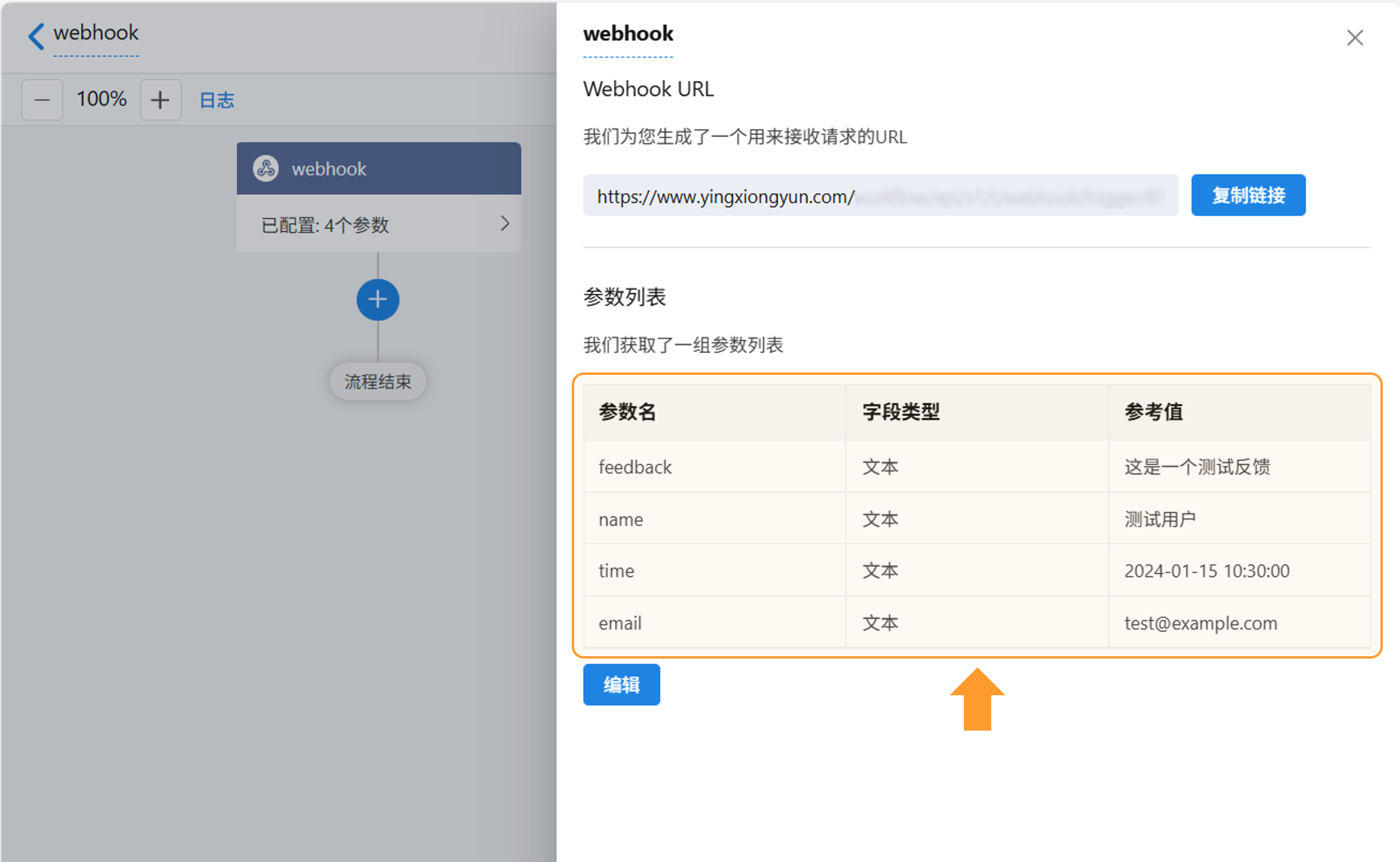
Task: Close the webhook side panel
Action: point(1354,38)
